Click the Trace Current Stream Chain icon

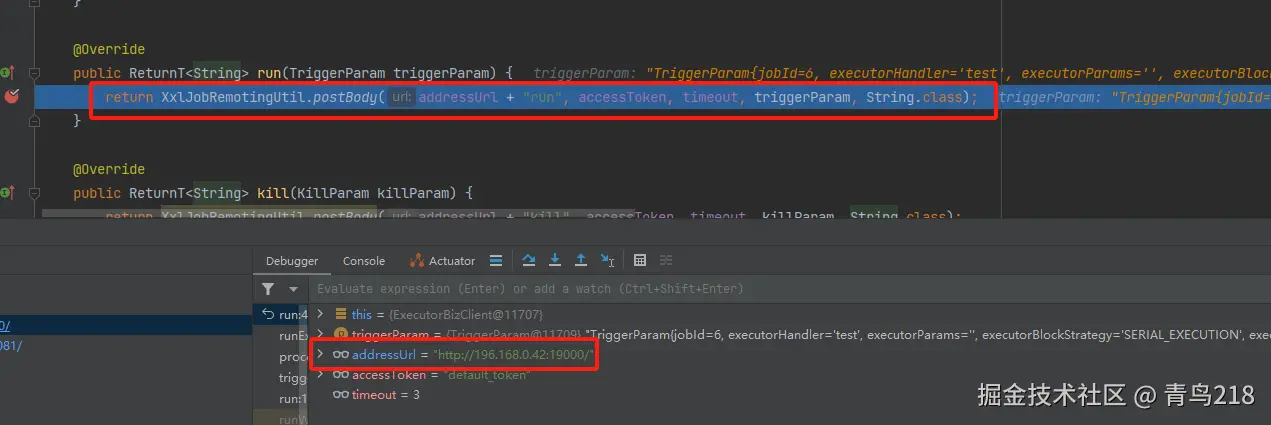pyautogui.click(x=666, y=261)
